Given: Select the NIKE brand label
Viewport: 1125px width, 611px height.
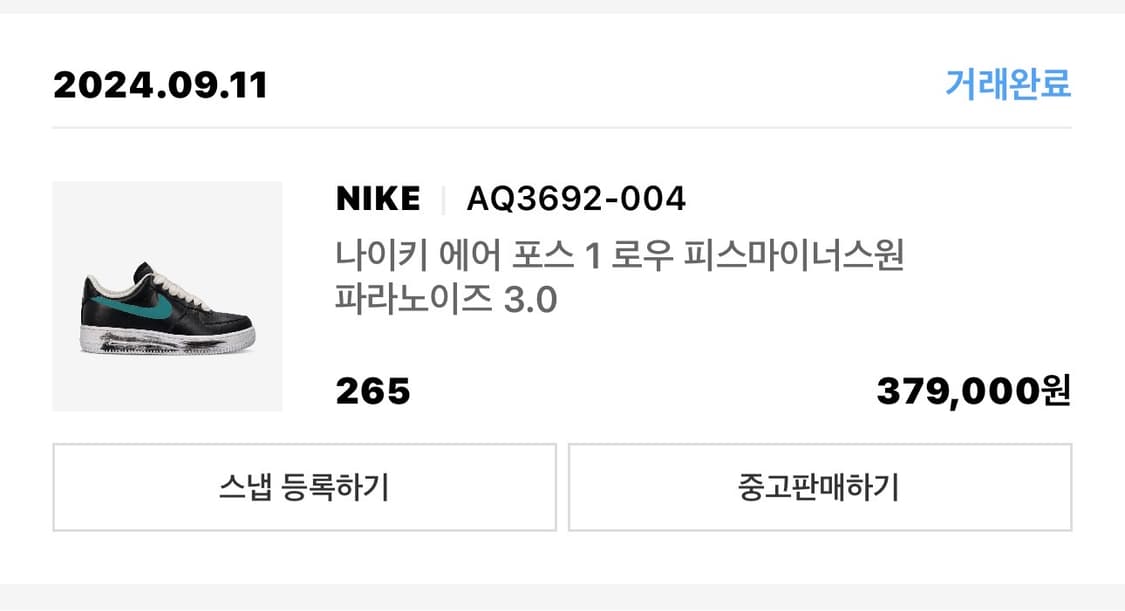Looking at the screenshot, I should pyautogui.click(x=377, y=198).
